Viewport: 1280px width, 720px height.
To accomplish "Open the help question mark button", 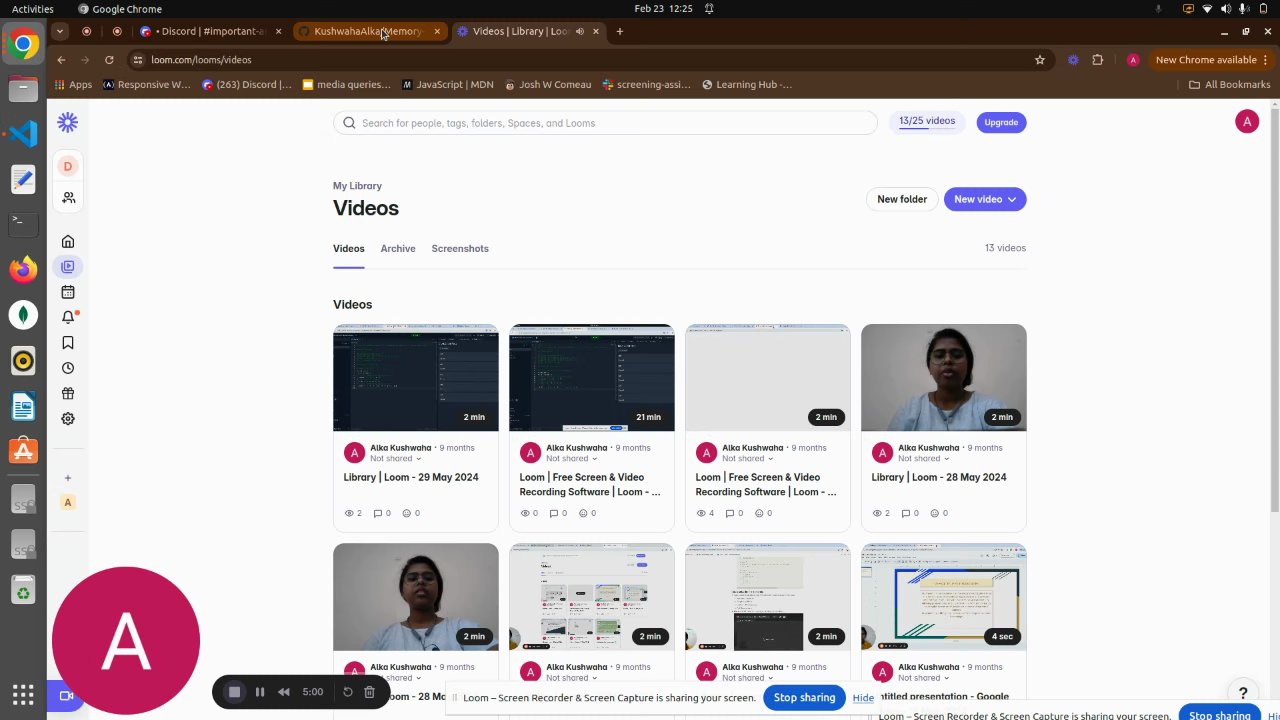I will [x=1243, y=693].
